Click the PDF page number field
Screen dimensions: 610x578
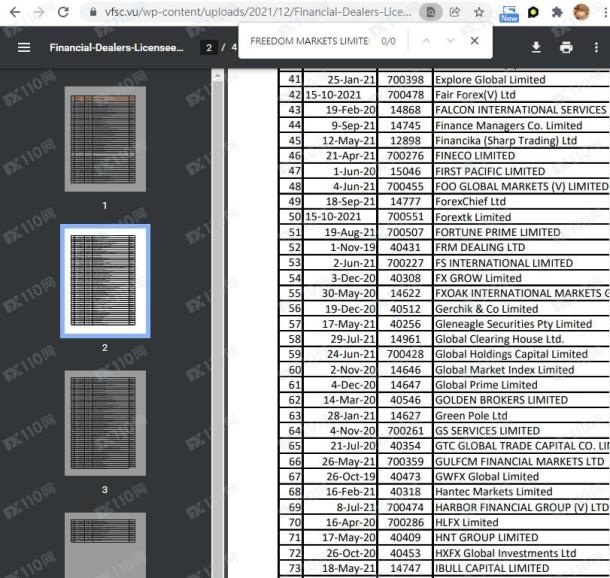[209, 47]
